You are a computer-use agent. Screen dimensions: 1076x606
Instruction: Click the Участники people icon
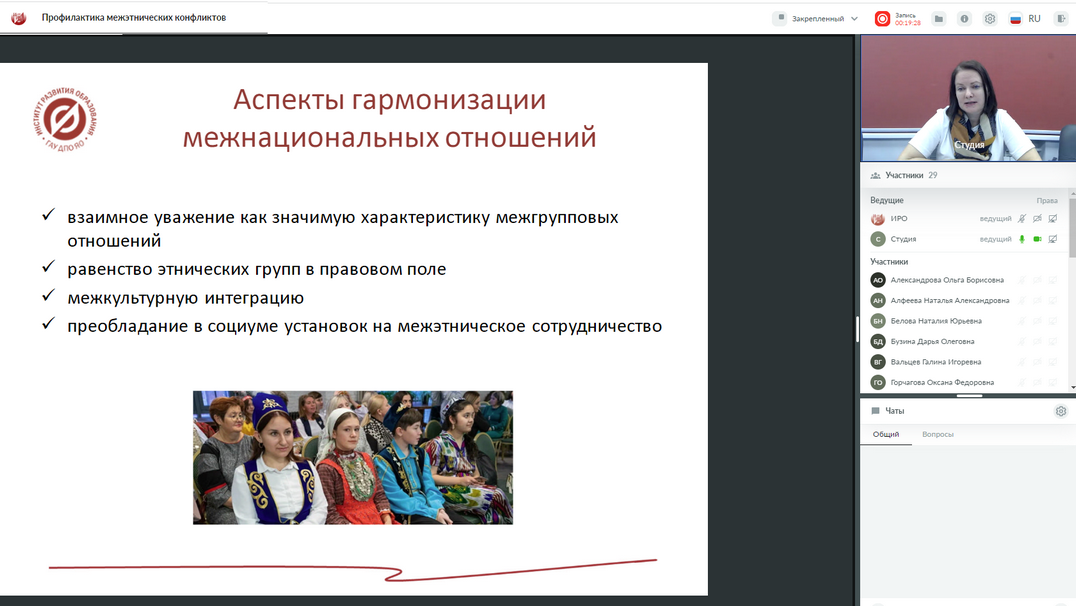point(876,175)
